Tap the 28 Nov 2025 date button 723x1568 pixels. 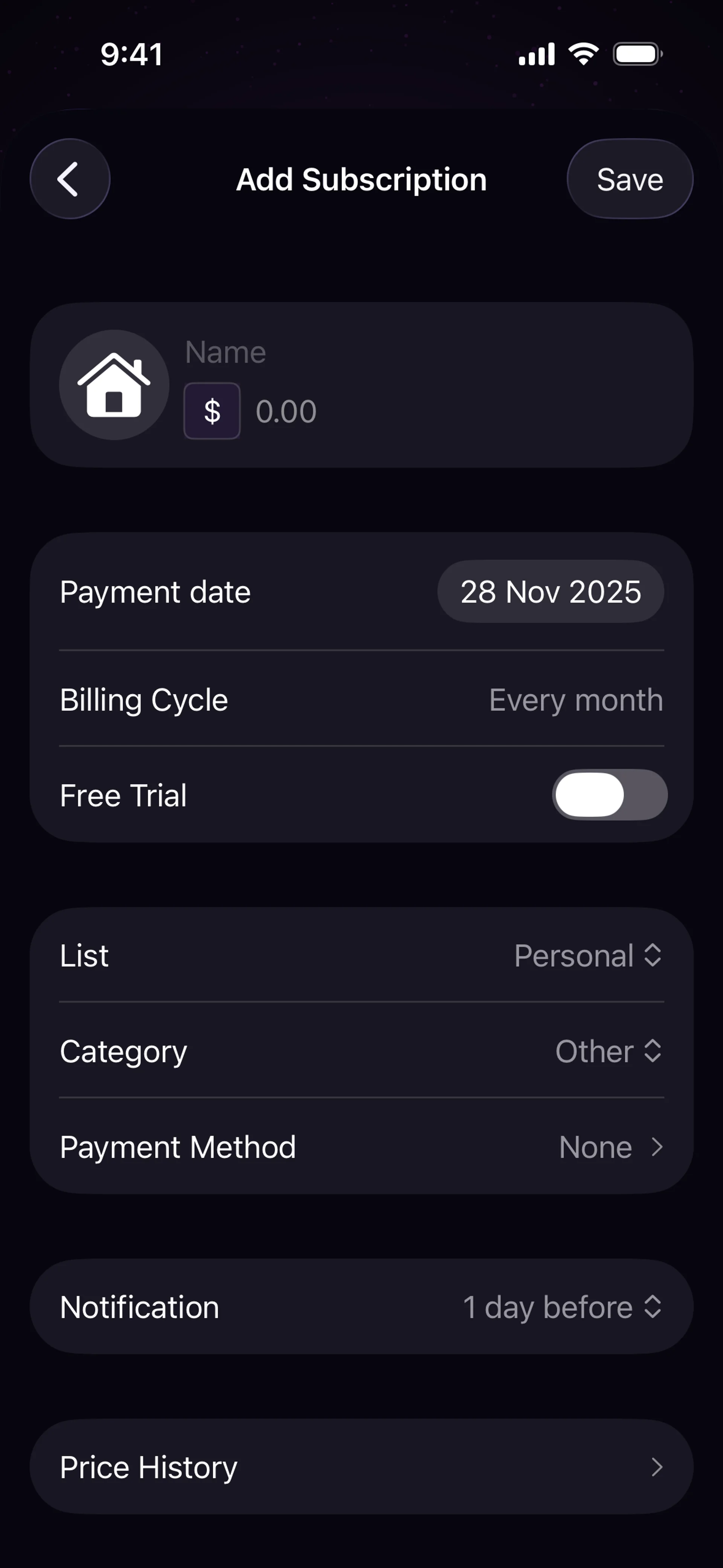pyautogui.click(x=550, y=591)
